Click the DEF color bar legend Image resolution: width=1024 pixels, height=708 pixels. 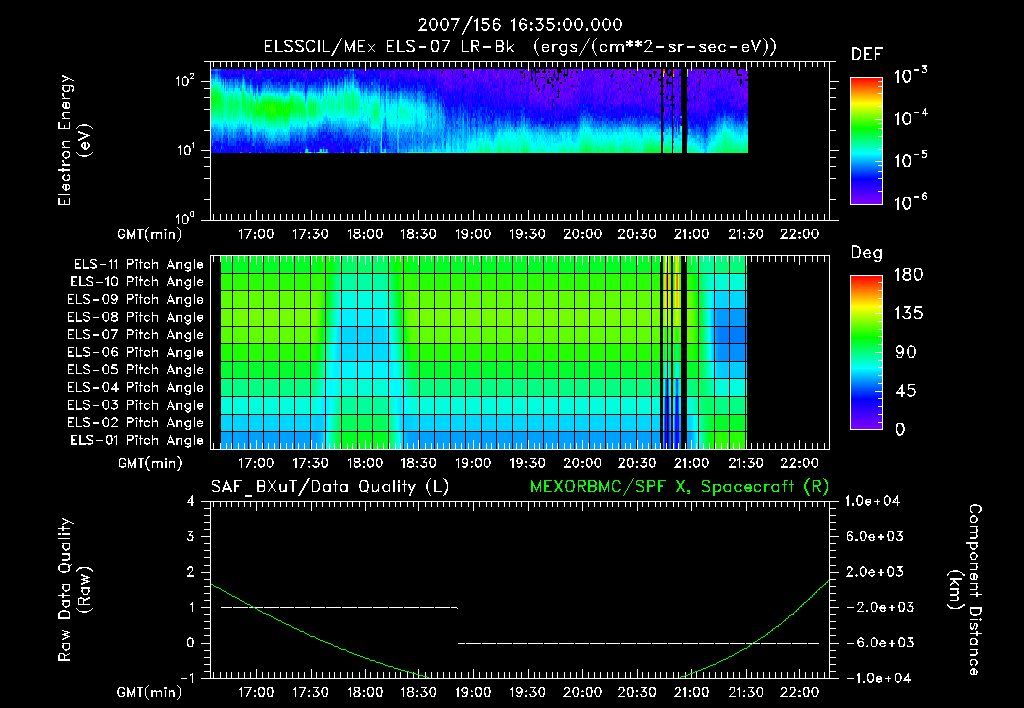coord(866,140)
